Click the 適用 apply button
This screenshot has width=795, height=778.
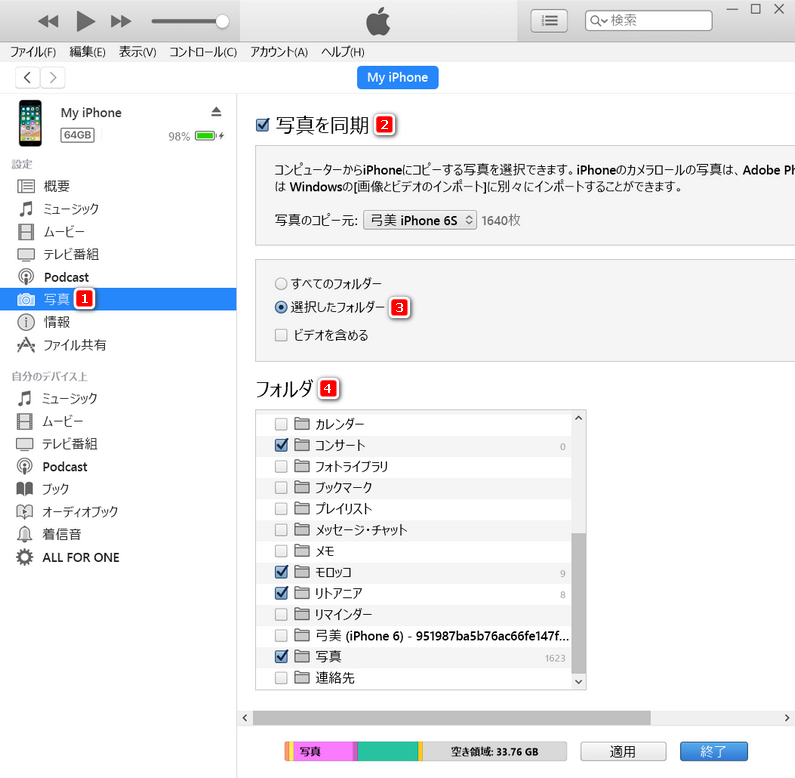point(623,752)
